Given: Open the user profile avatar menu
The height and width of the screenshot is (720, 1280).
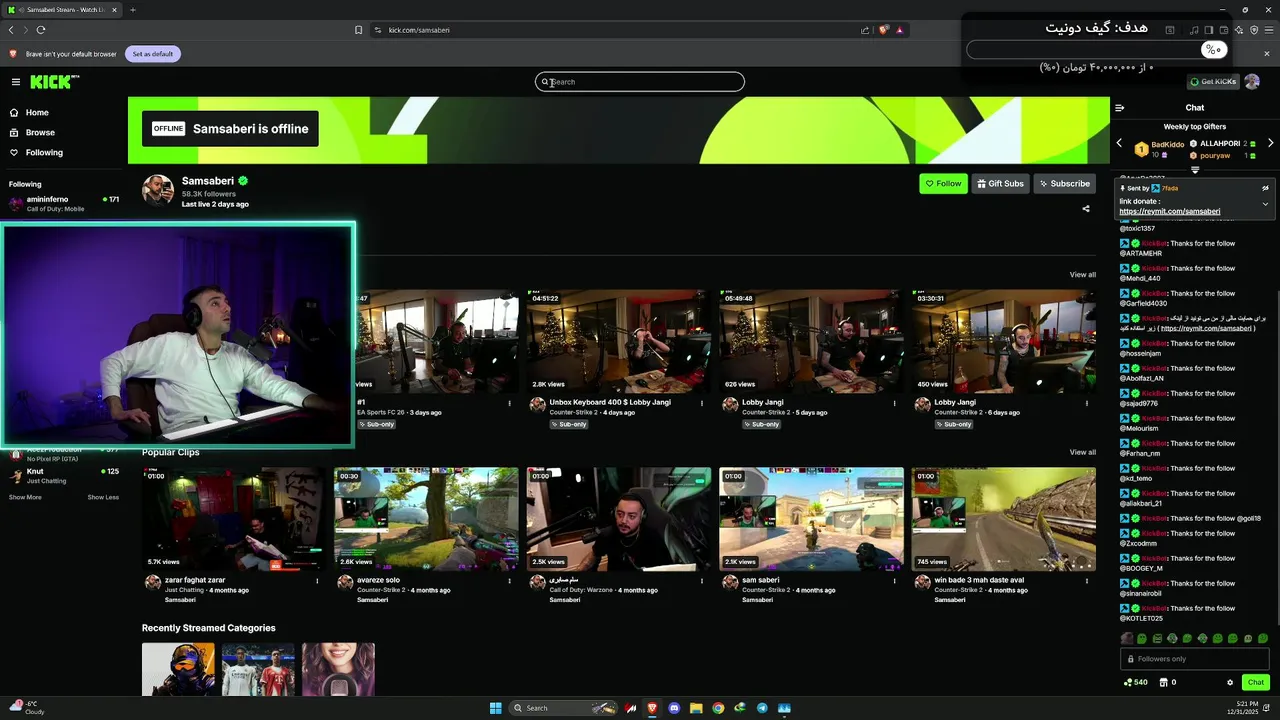Looking at the screenshot, I should tap(1252, 82).
